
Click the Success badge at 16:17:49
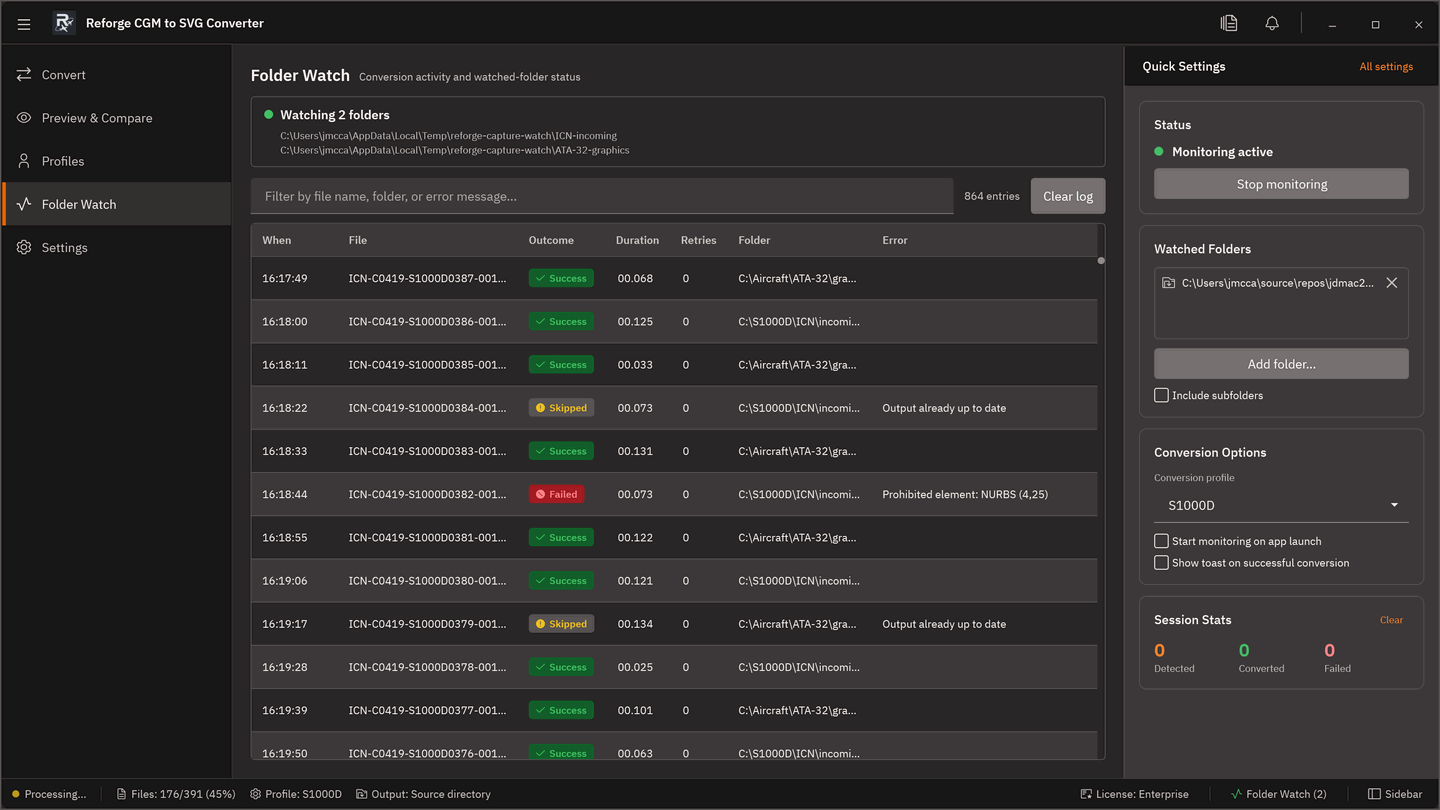pyautogui.click(x=561, y=278)
